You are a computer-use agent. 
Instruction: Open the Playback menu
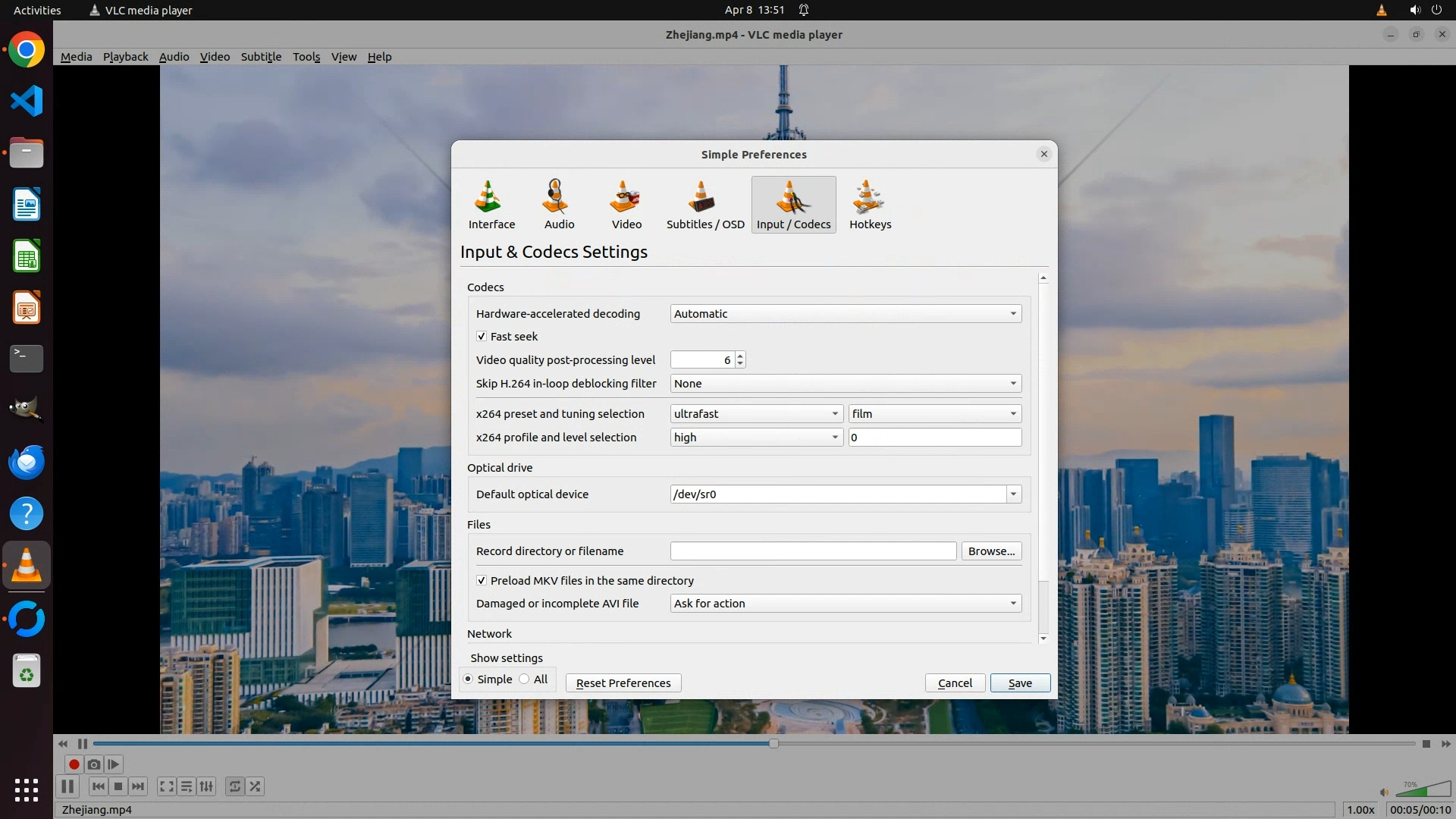pos(125,57)
